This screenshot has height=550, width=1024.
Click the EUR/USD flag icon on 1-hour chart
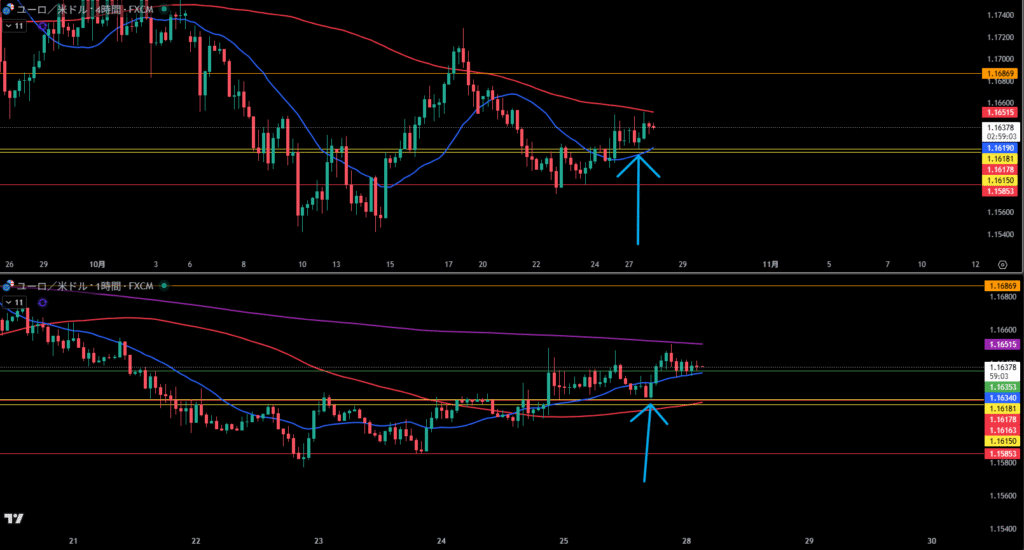(x=8, y=286)
